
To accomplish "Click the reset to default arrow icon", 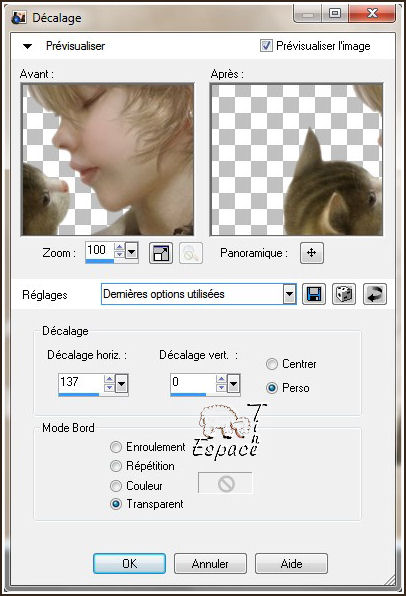I will pyautogui.click(x=374, y=294).
